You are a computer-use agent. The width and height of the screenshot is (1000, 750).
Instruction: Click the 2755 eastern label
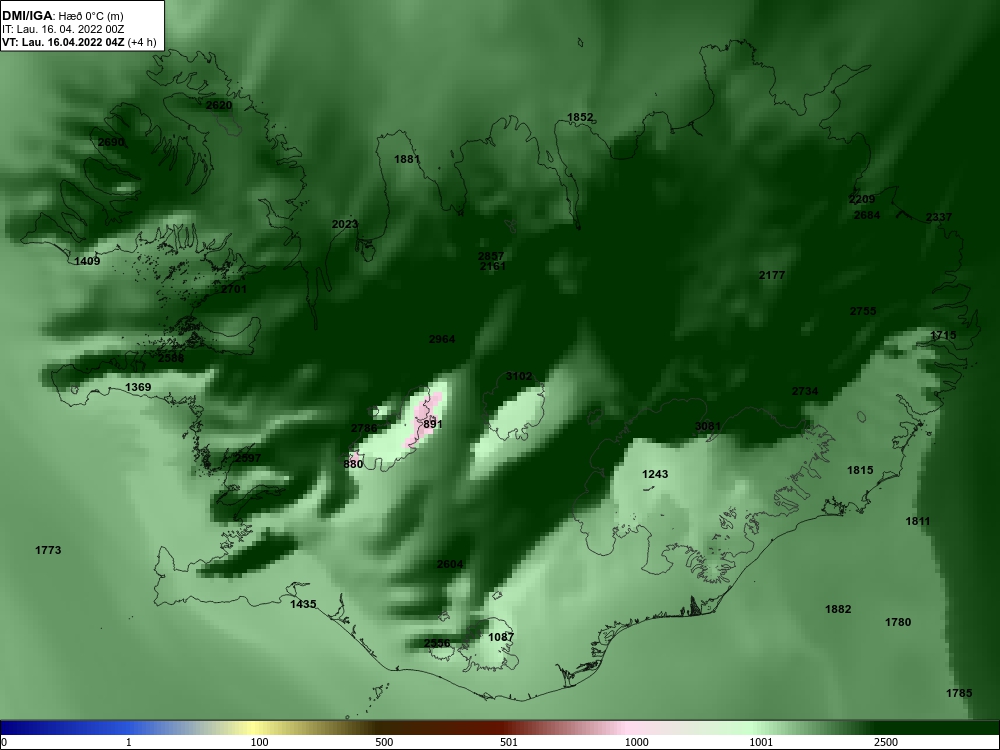(x=863, y=311)
